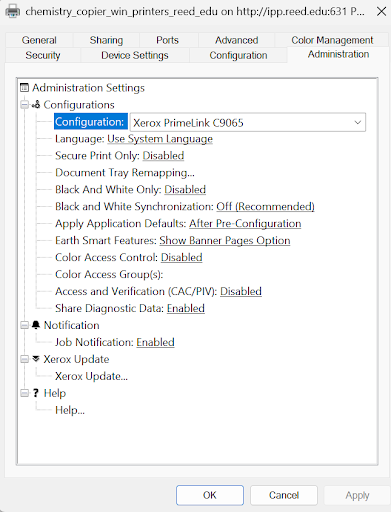Select the Administration Settings root label
This screenshot has height=512, width=391.
pos(88,88)
